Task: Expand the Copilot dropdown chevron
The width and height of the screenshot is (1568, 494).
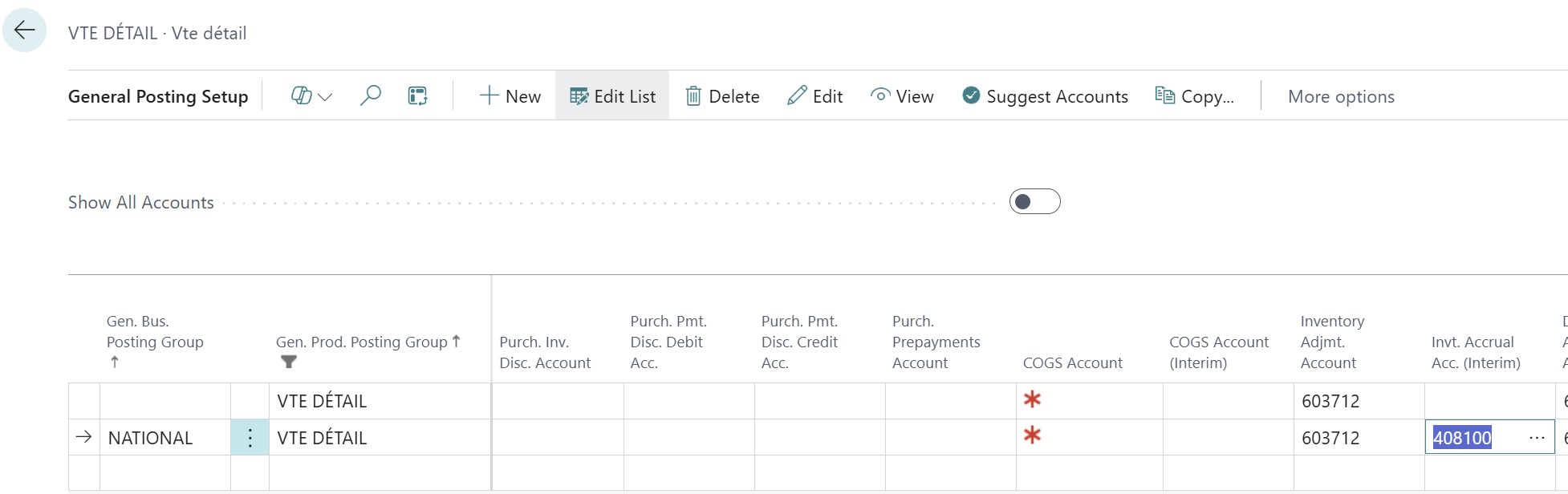Action: (x=325, y=97)
